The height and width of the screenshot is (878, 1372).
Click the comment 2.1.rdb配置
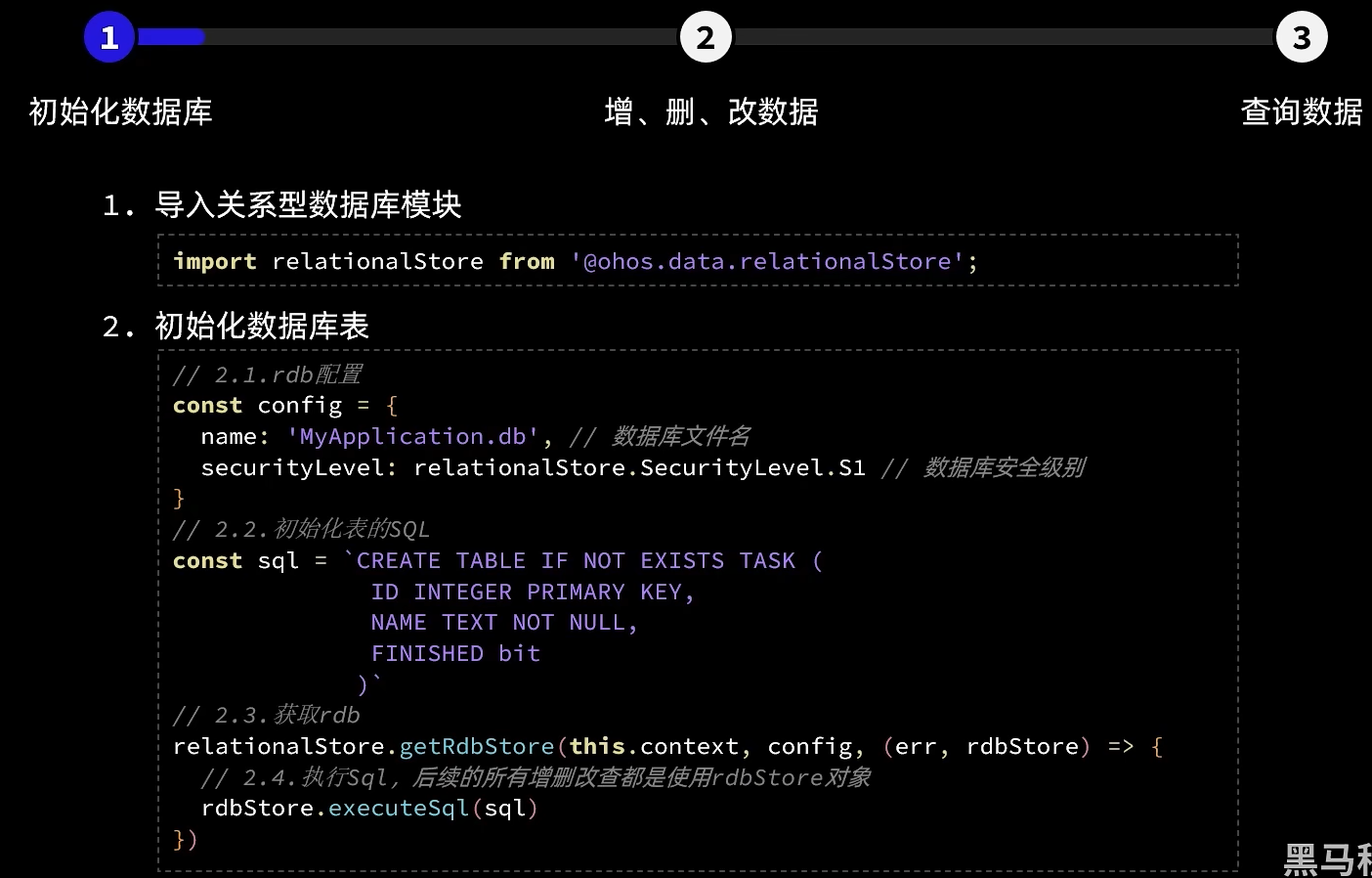coord(268,374)
